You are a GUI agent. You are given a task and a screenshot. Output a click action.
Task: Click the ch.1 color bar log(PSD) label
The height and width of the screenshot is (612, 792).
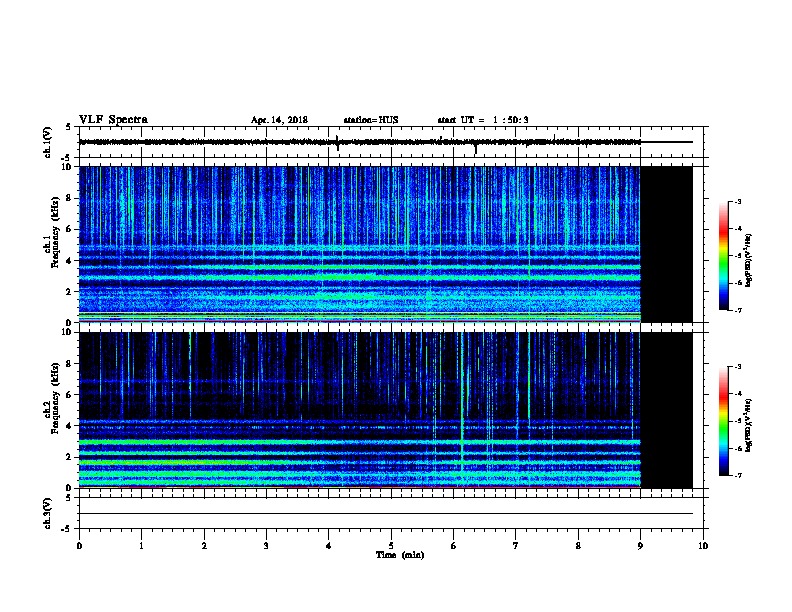(x=749, y=260)
